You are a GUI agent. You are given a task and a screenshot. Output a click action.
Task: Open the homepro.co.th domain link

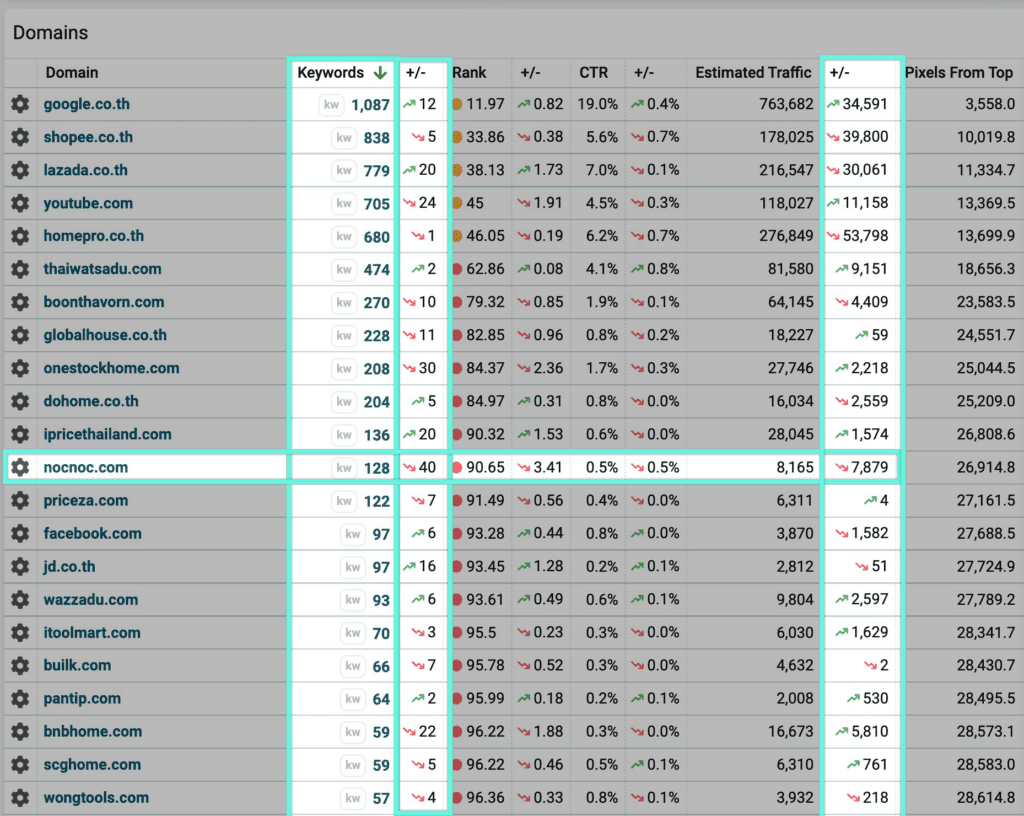tap(93, 236)
